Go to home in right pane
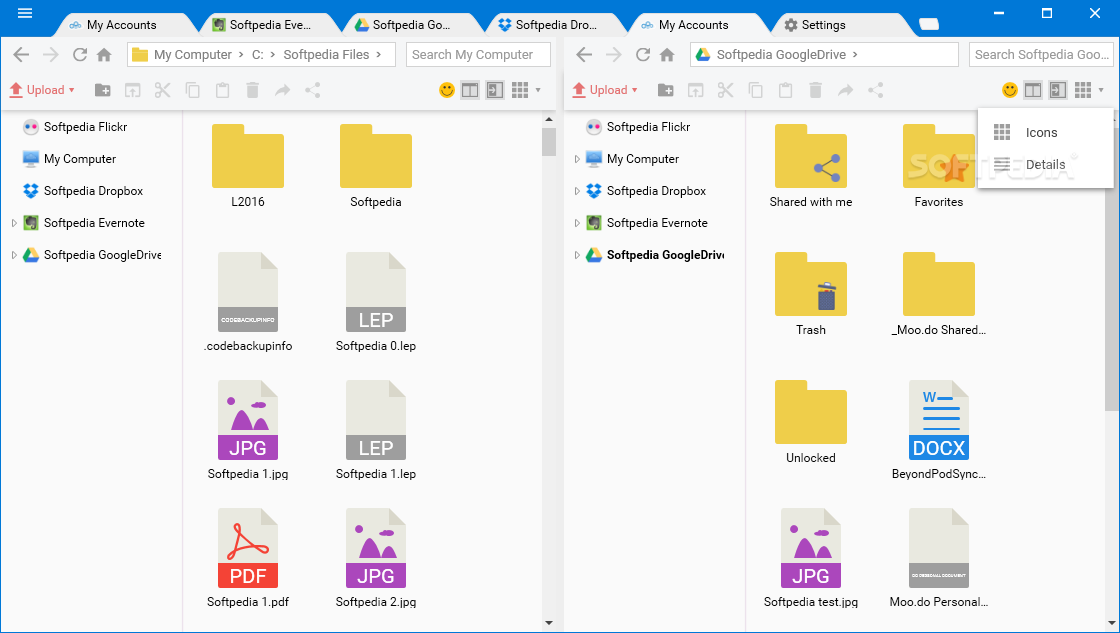The image size is (1120, 633). (x=667, y=54)
